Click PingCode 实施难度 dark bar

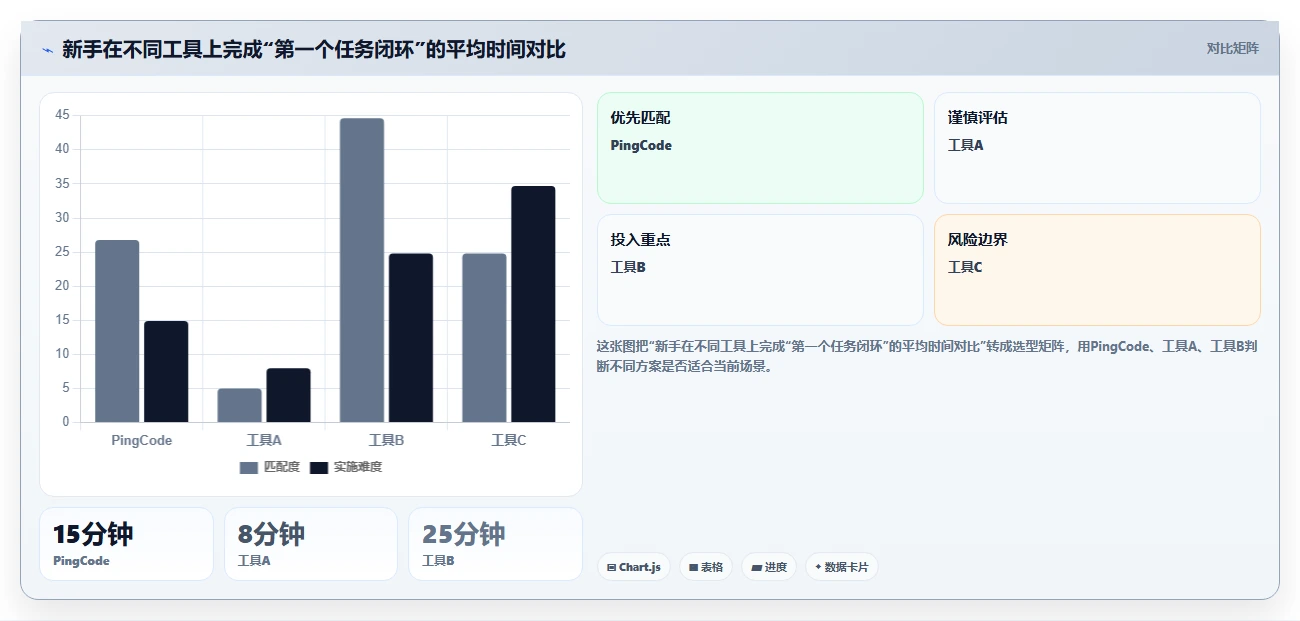tap(166, 371)
